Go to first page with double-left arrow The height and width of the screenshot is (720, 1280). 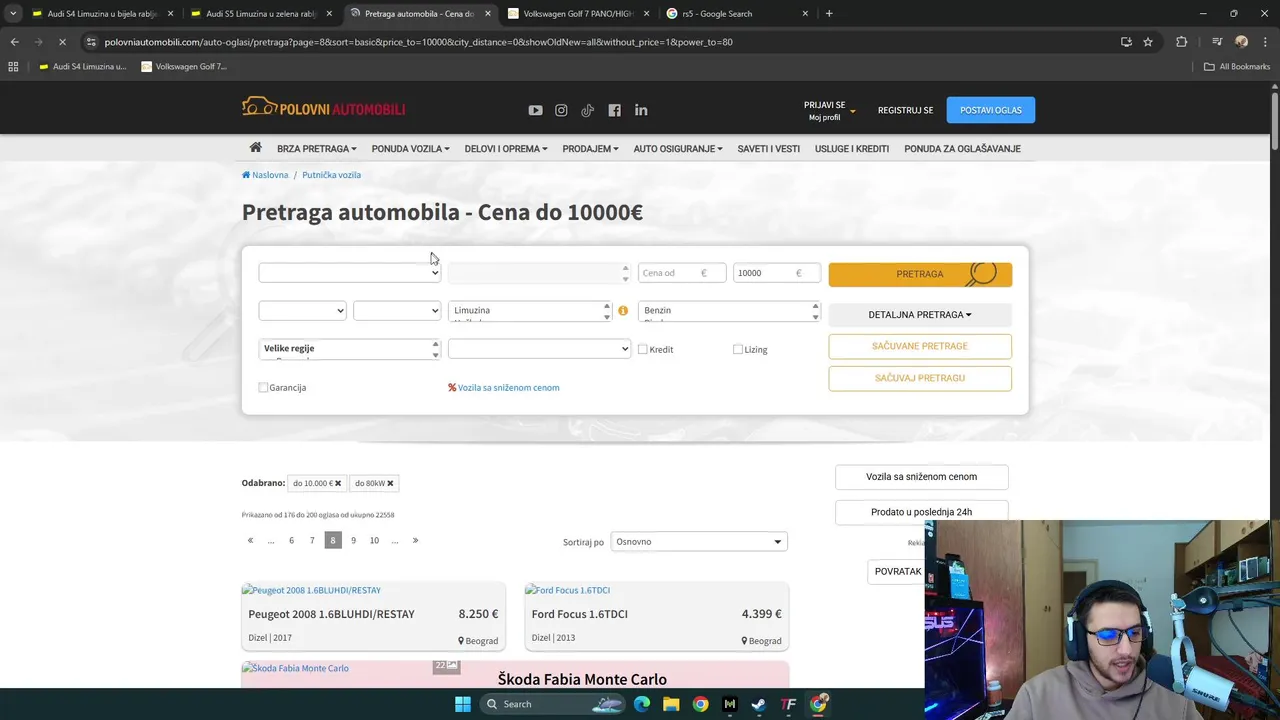point(250,540)
